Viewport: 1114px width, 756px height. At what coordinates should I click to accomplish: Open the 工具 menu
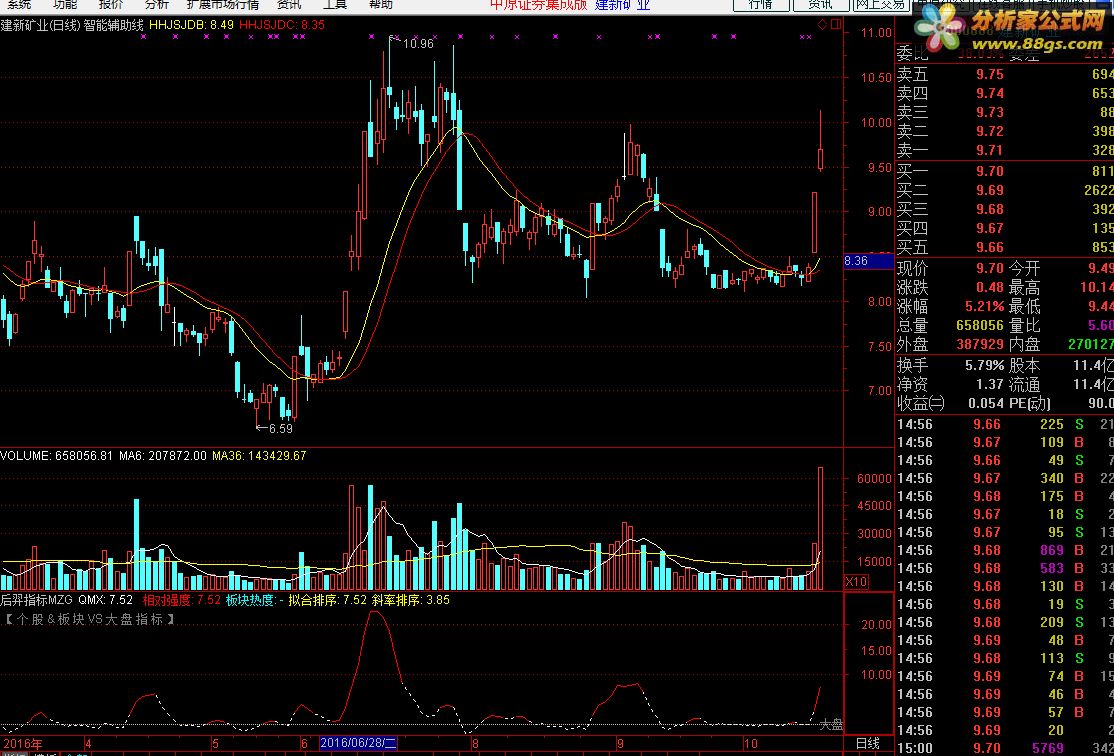pyautogui.click(x=335, y=4)
